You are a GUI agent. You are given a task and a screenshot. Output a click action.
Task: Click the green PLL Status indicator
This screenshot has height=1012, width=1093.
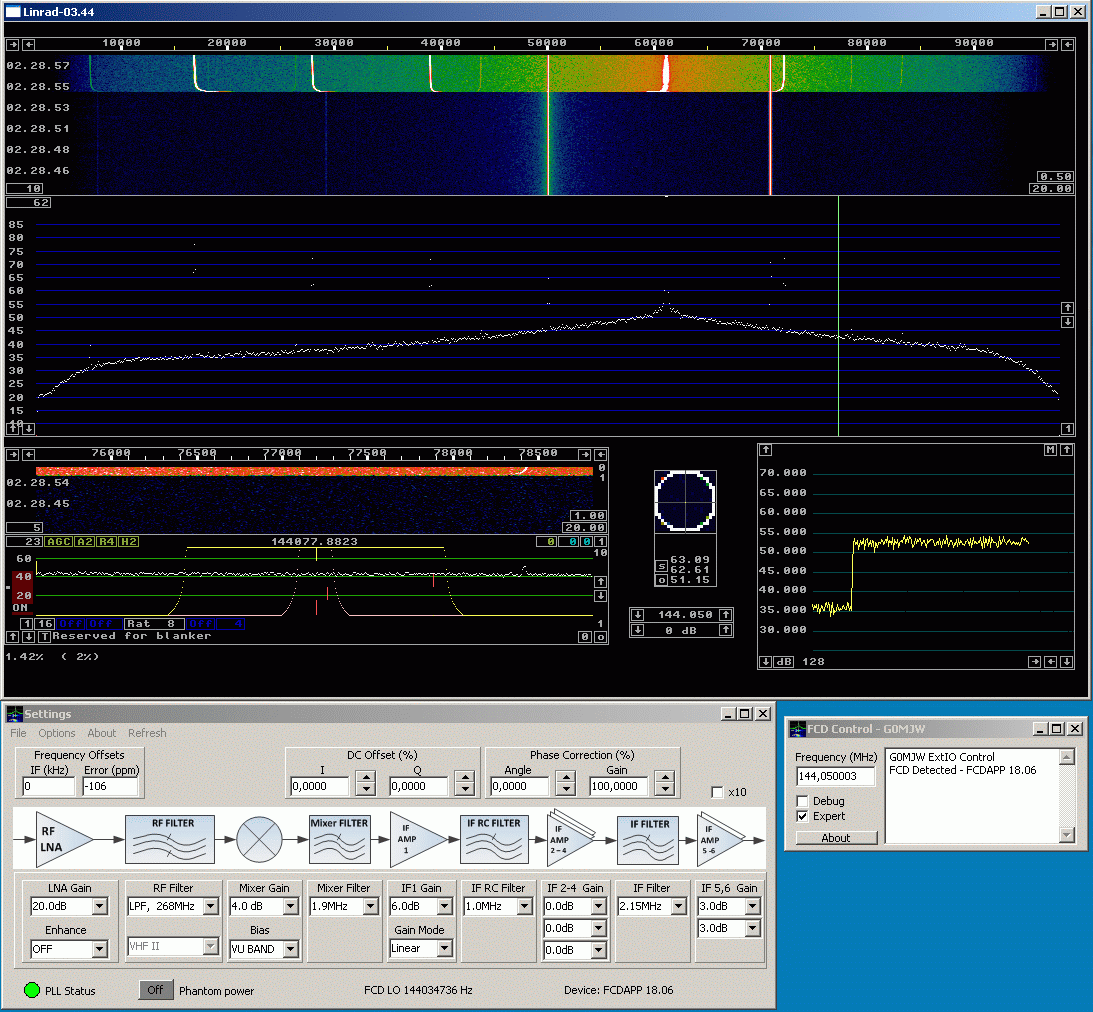point(32,990)
